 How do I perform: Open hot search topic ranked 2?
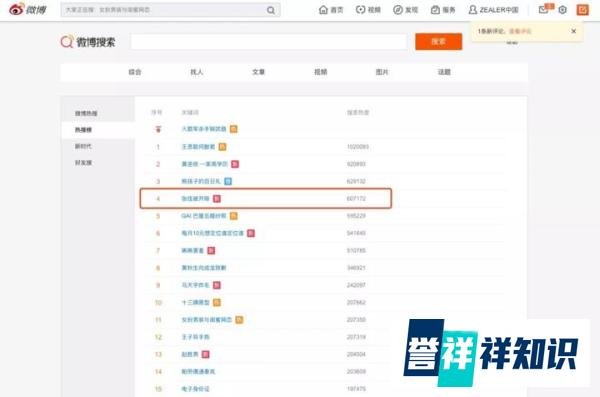[x=204, y=164]
